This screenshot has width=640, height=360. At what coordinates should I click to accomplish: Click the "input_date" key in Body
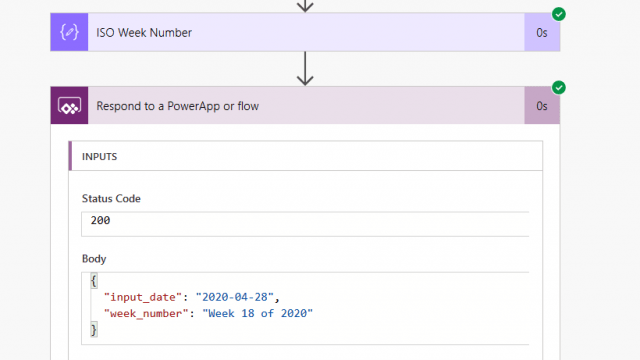click(143, 297)
